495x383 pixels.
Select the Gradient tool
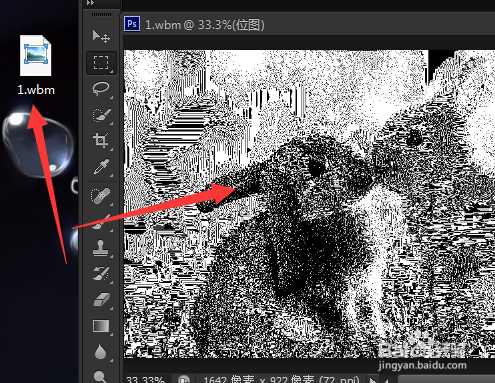[101, 326]
